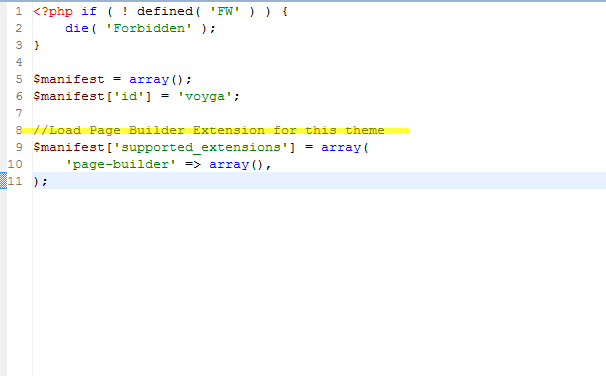Image resolution: width=606 pixels, height=376 pixels.
Task: Place cursor on the closing brace on line 3
Action: click(37, 46)
